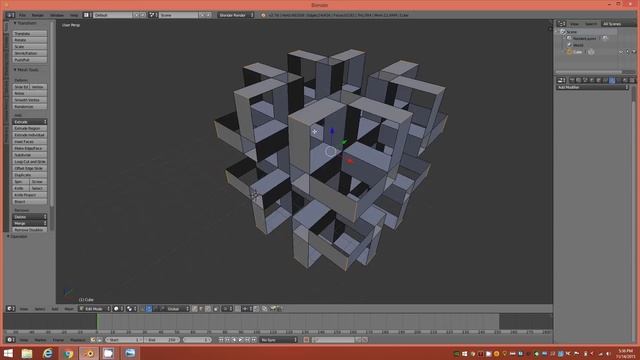Open the Render menu

[38, 15]
